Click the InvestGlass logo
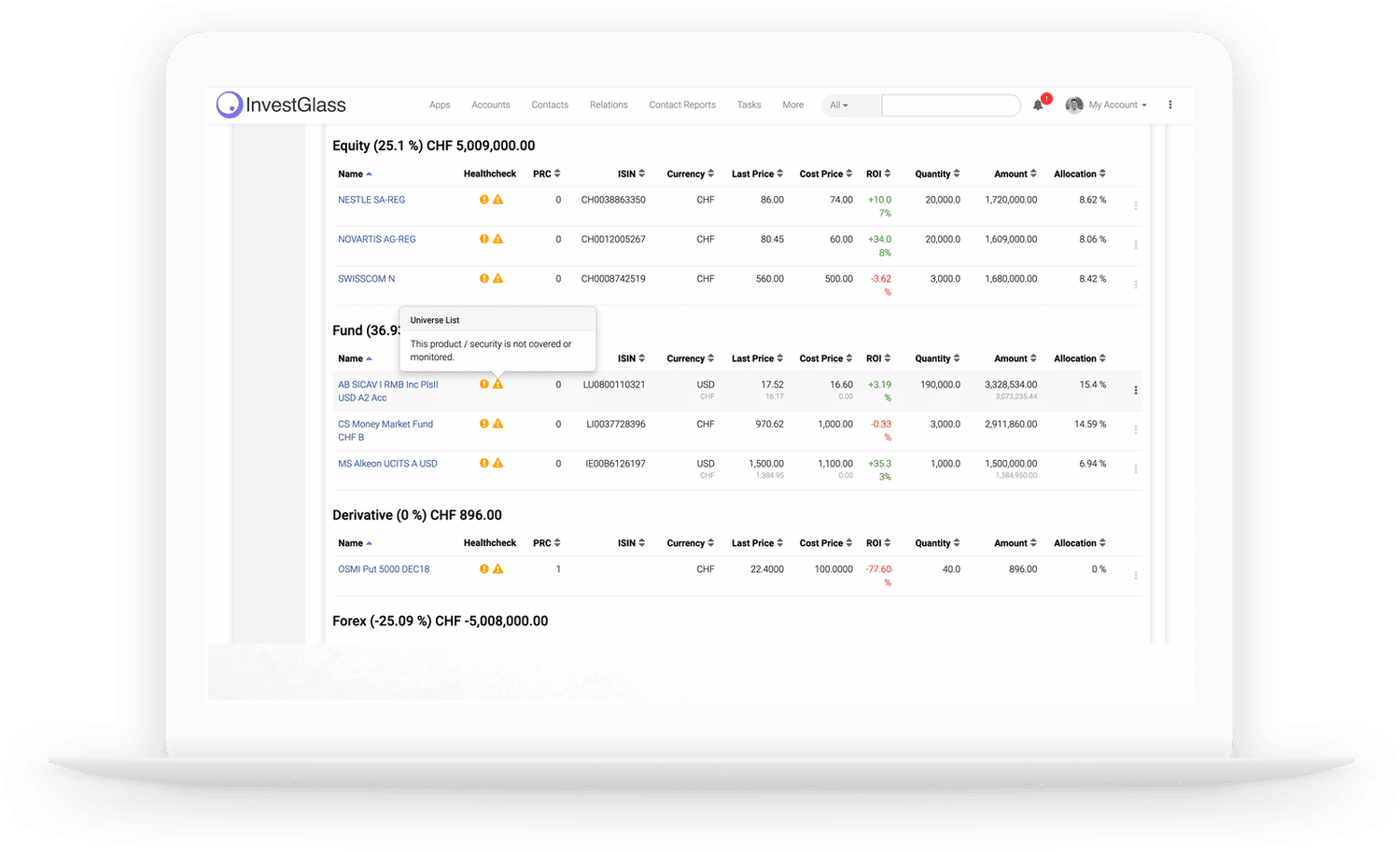1400x852 pixels. (x=281, y=105)
